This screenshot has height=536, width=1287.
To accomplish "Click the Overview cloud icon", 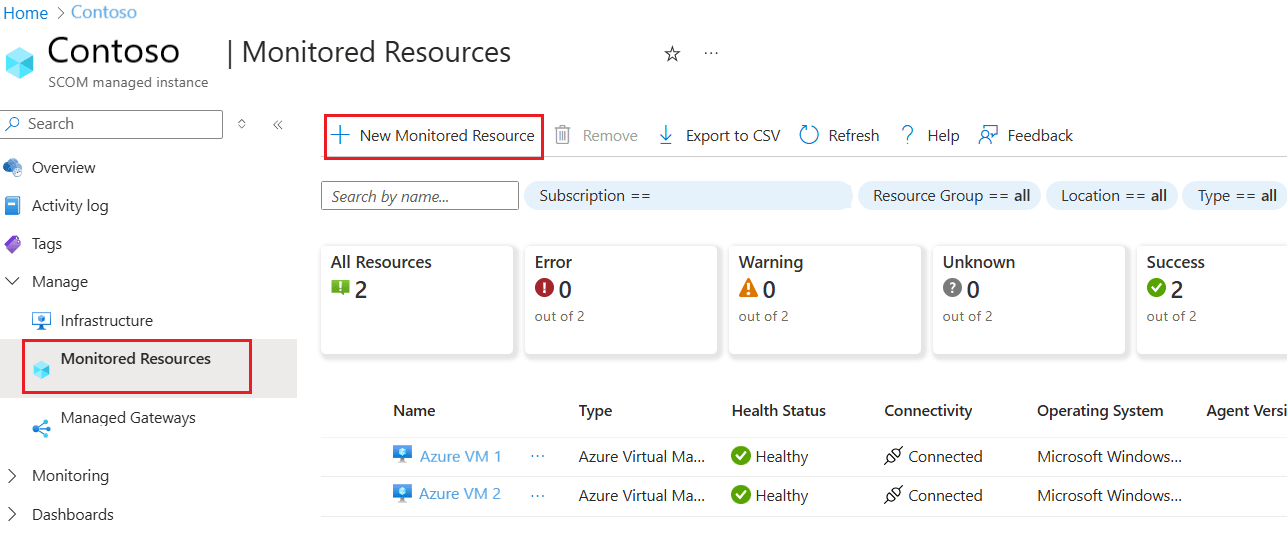I will point(13,167).
